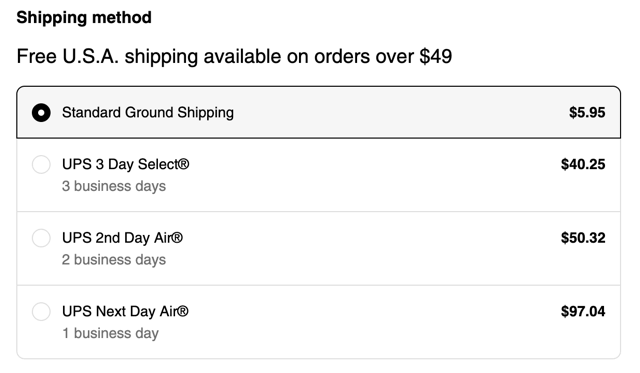Click the registered mark after UPS Next Day Air
Image resolution: width=640 pixels, height=373 pixels.
(x=183, y=311)
